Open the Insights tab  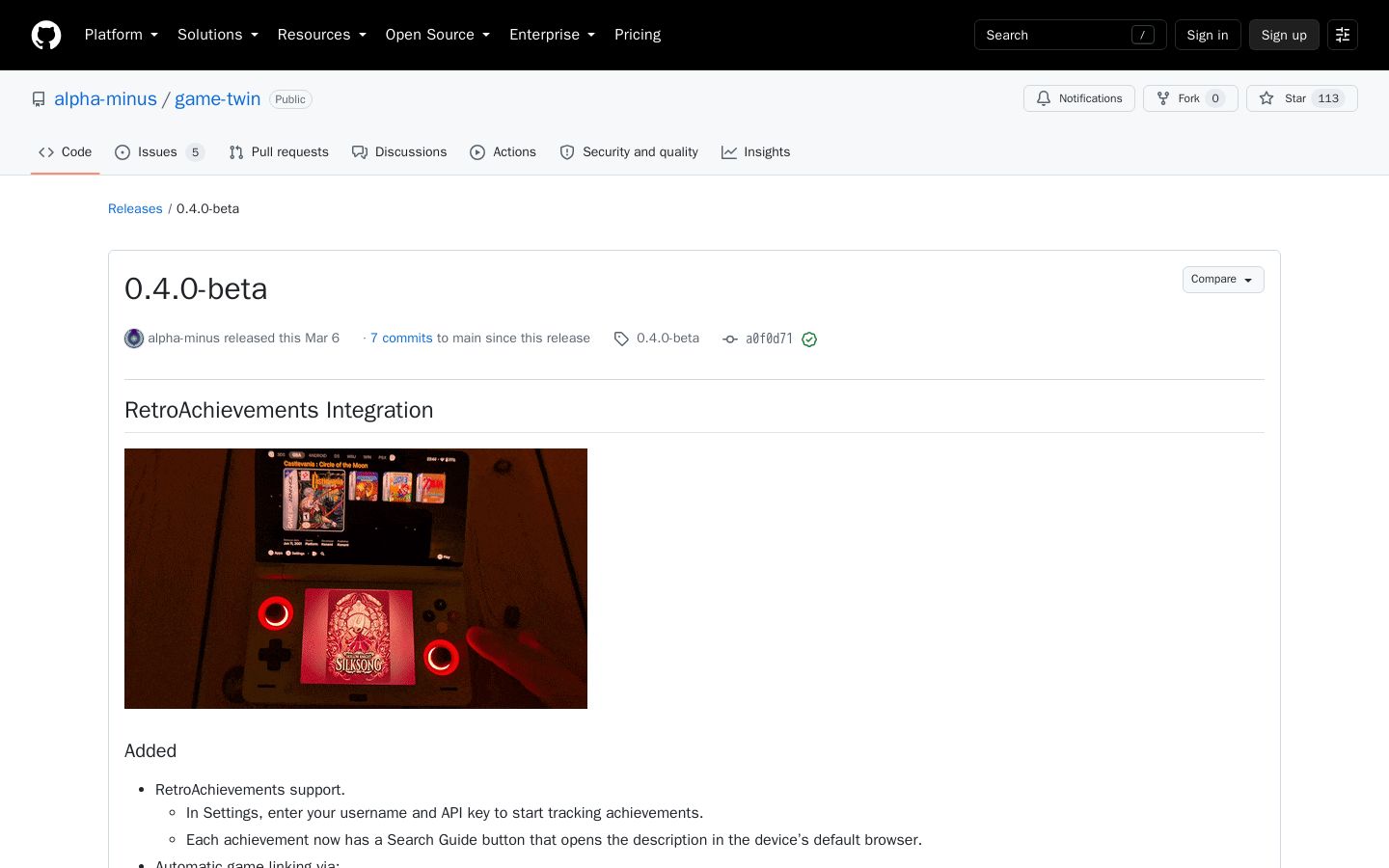click(755, 152)
